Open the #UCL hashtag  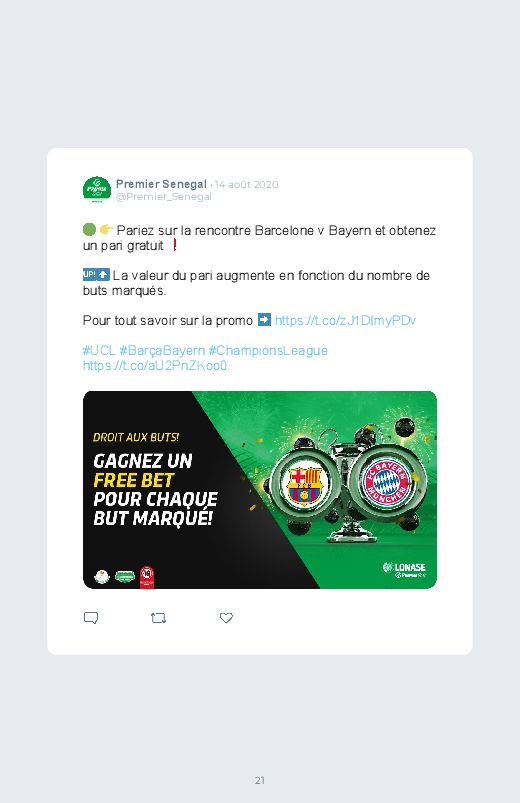click(99, 350)
